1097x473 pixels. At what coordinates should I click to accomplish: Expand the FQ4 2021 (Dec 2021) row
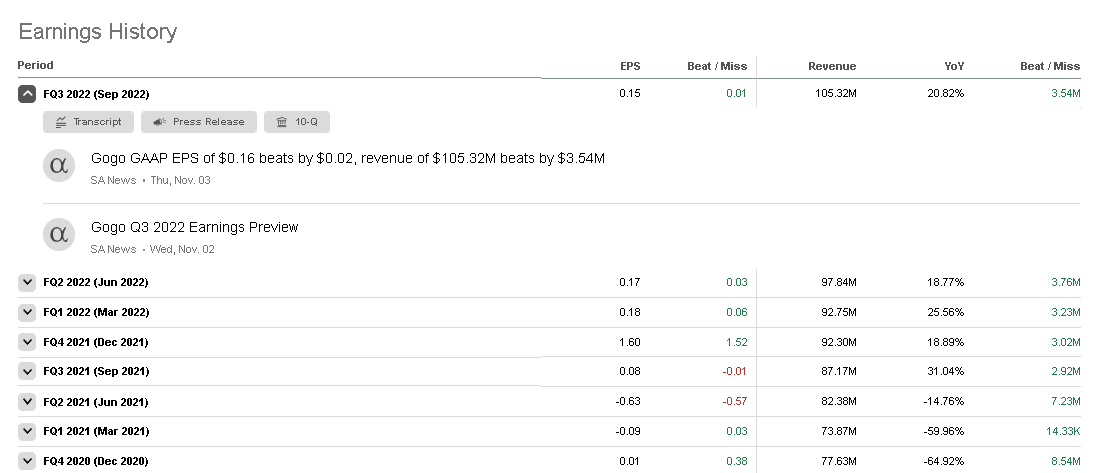tap(27, 342)
